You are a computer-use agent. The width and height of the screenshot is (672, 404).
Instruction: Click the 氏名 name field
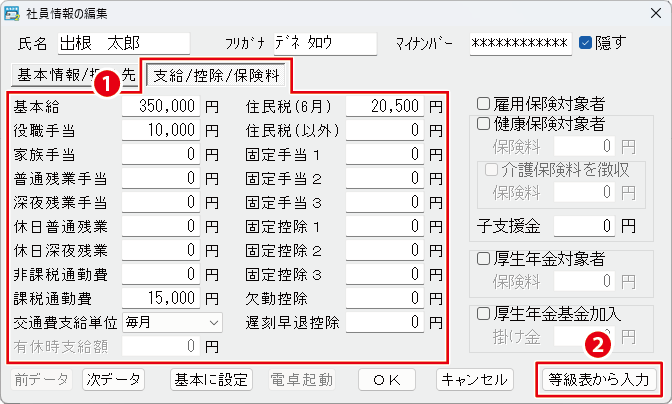tap(122, 43)
